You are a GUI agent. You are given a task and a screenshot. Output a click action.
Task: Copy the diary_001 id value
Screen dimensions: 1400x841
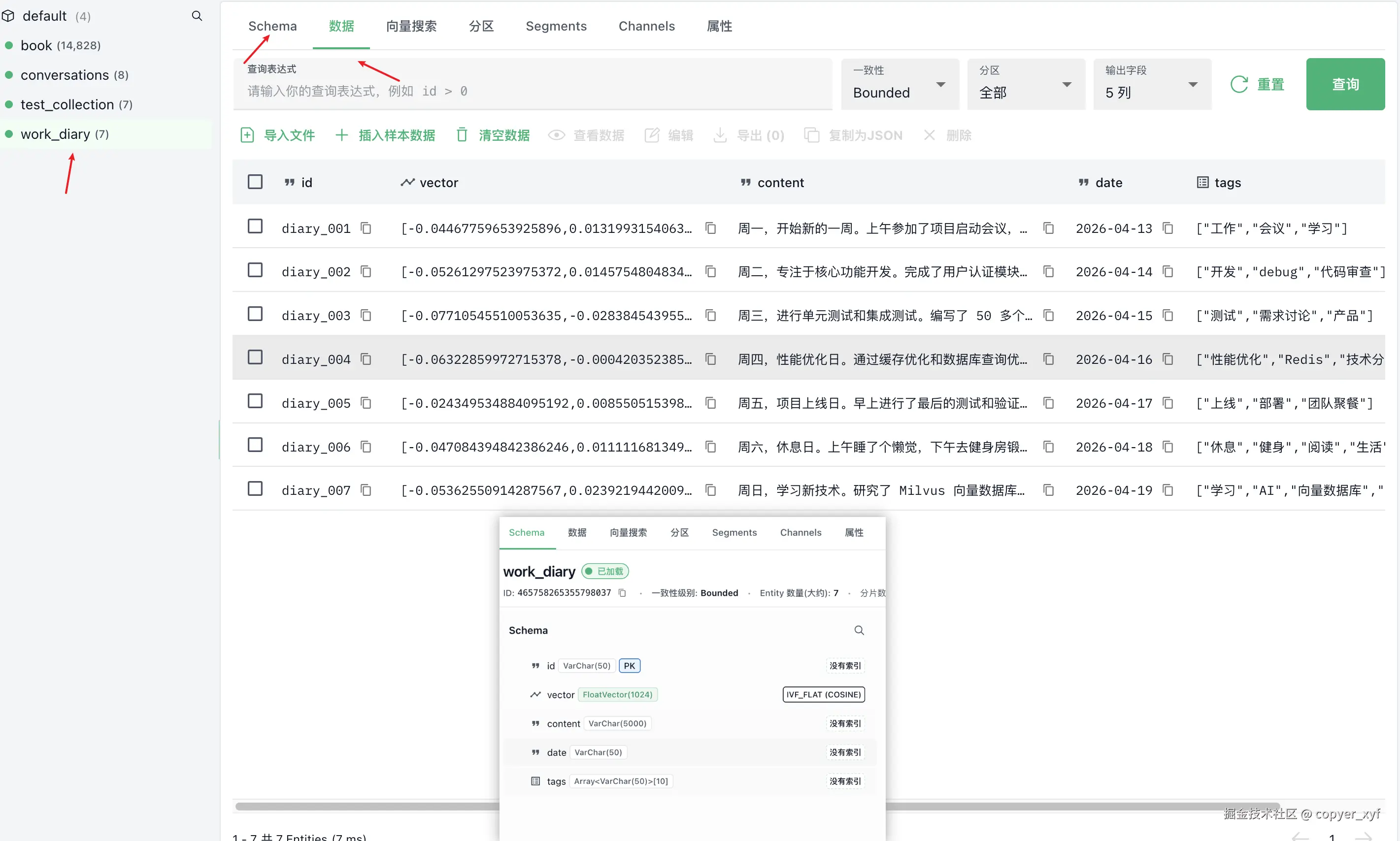pos(366,228)
